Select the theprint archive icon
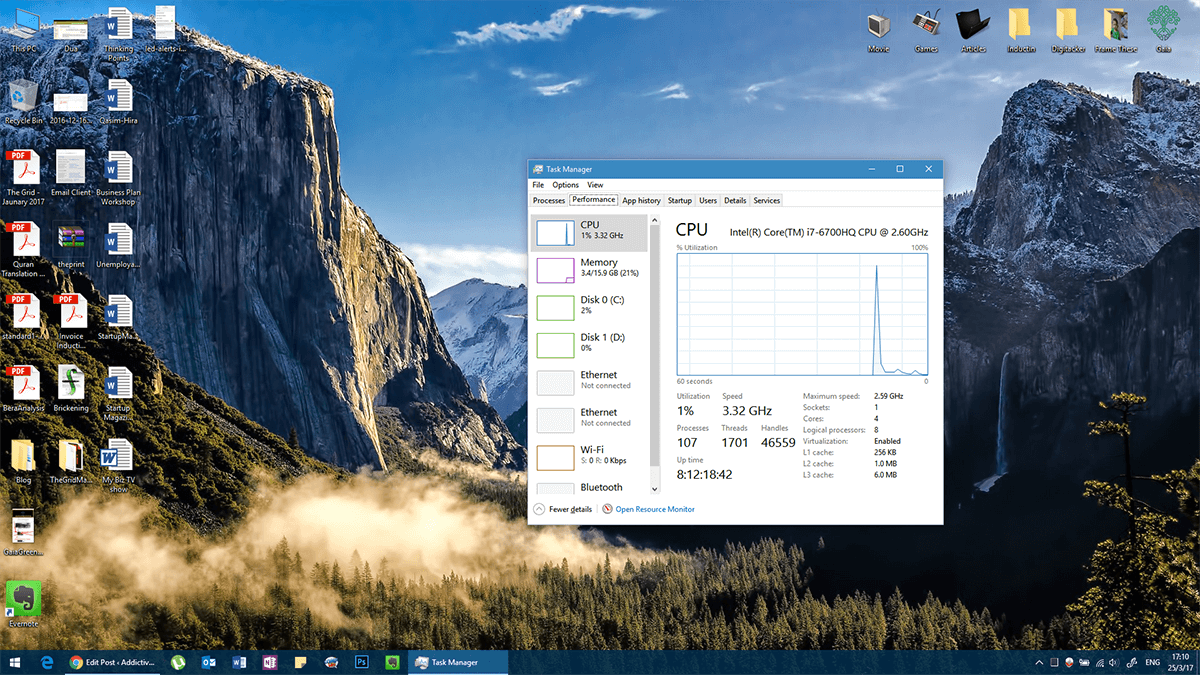Image resolution: width=1200 pixels, height=675 pixels. [x=71, y=245]
